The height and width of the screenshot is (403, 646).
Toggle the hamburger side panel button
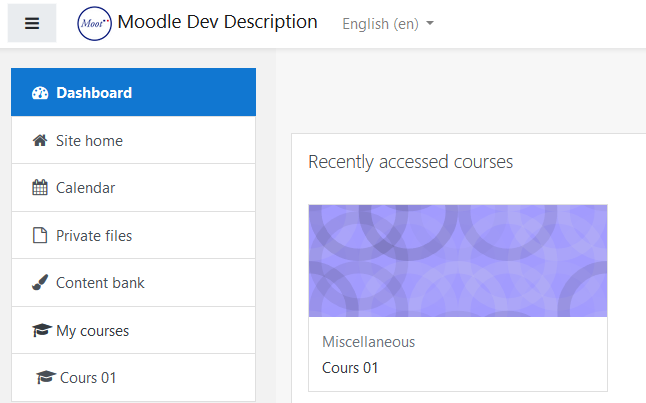[32, 23]
